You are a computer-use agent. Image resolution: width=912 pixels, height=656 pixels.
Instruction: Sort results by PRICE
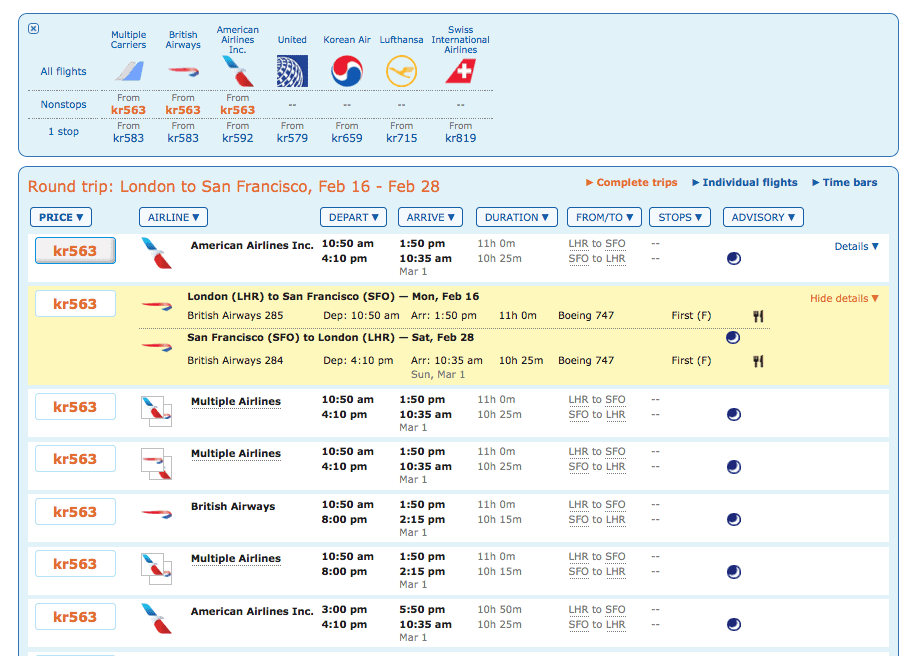61,217
